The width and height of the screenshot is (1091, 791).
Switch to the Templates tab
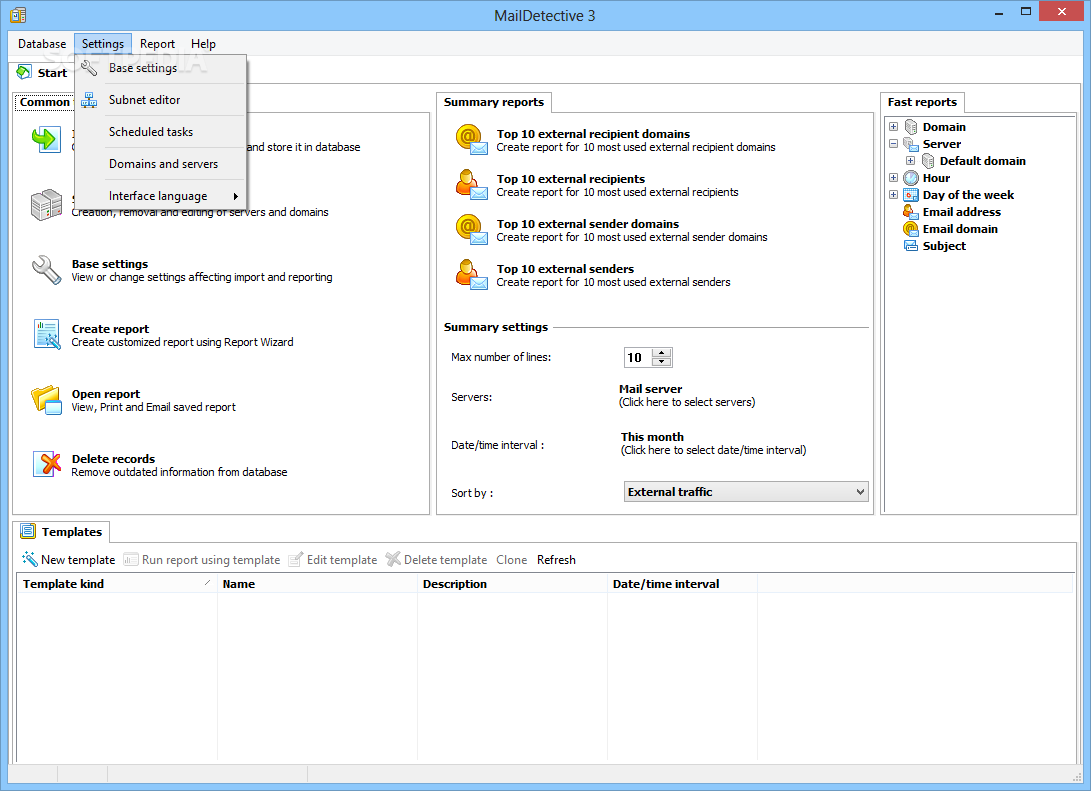tap(61, 532)
